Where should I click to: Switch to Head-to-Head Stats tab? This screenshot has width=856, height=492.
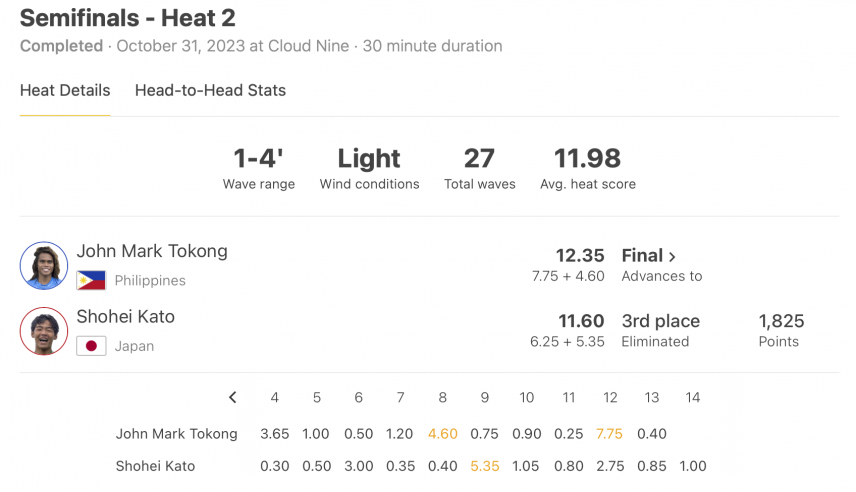pos(210,90)
